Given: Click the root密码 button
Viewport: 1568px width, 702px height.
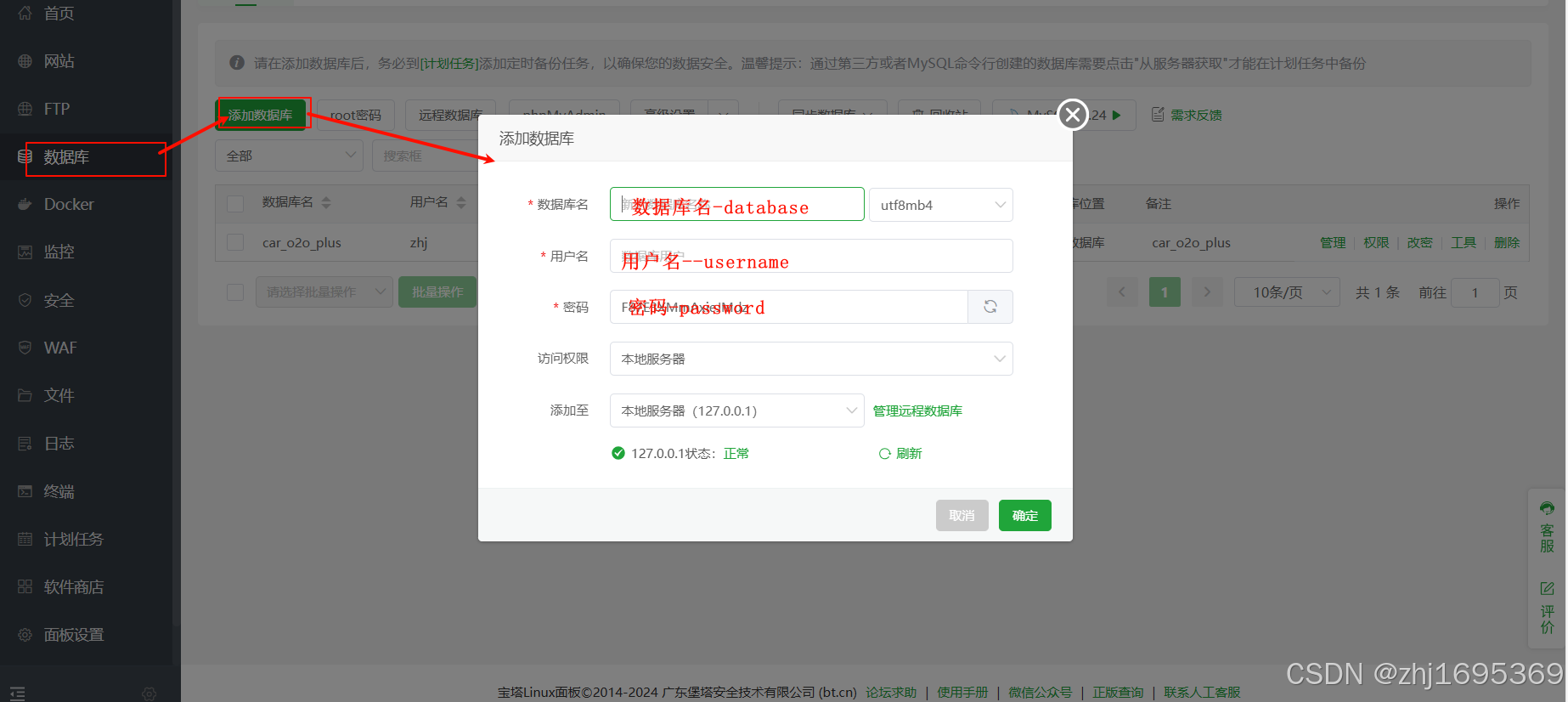Looking at the screenshot, I should coord(355,115).
